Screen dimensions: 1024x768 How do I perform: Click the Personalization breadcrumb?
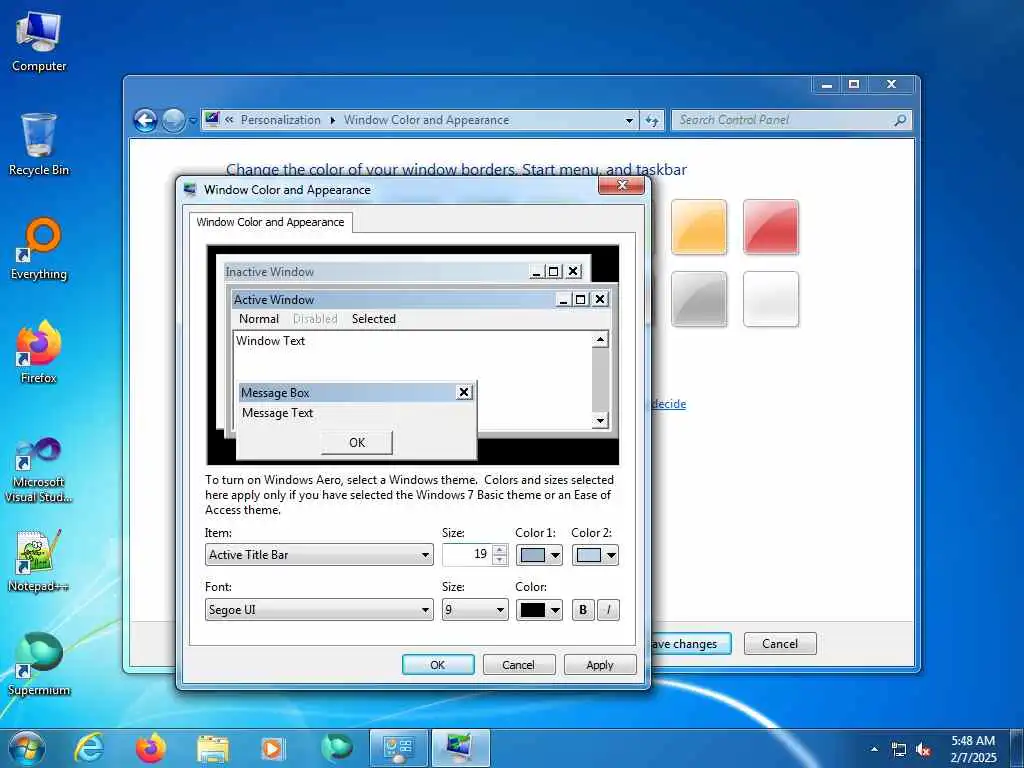(281, 120)
